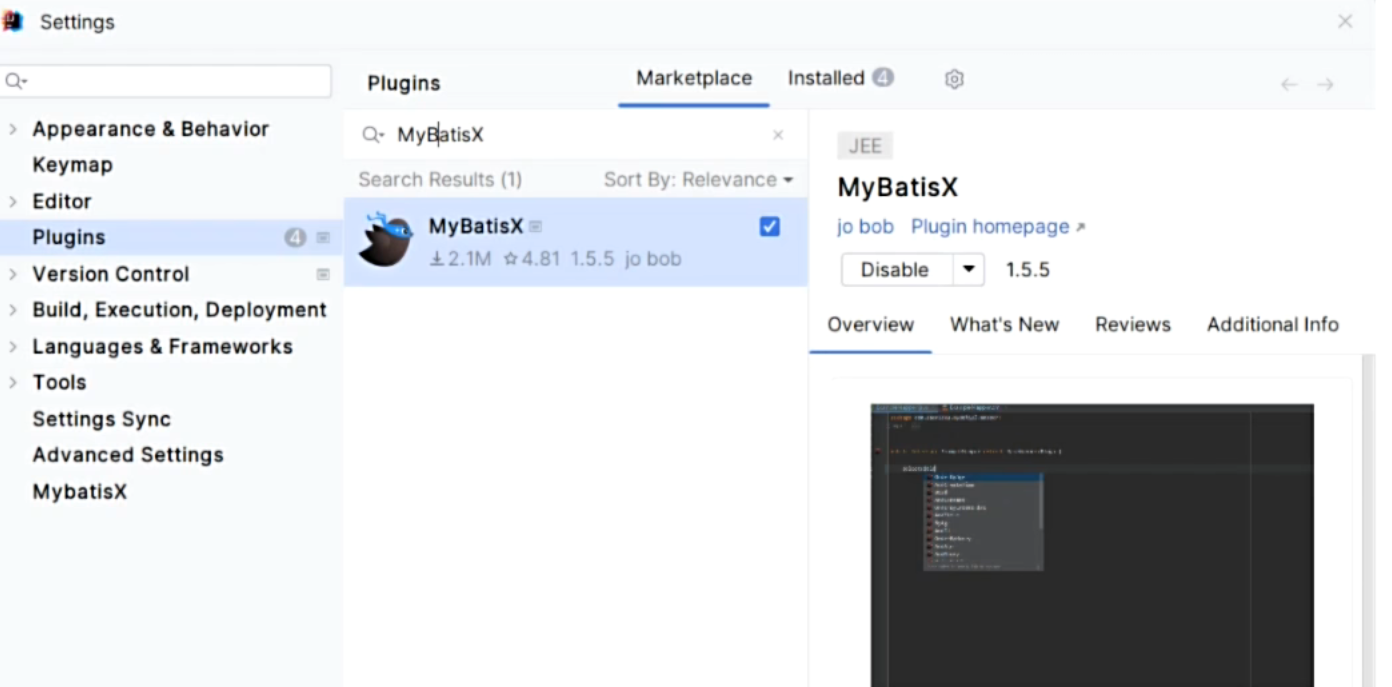Click the 1.5.5 version beside Disable
Viewport: 1392px width, 687px height.
click(1027, 270)
